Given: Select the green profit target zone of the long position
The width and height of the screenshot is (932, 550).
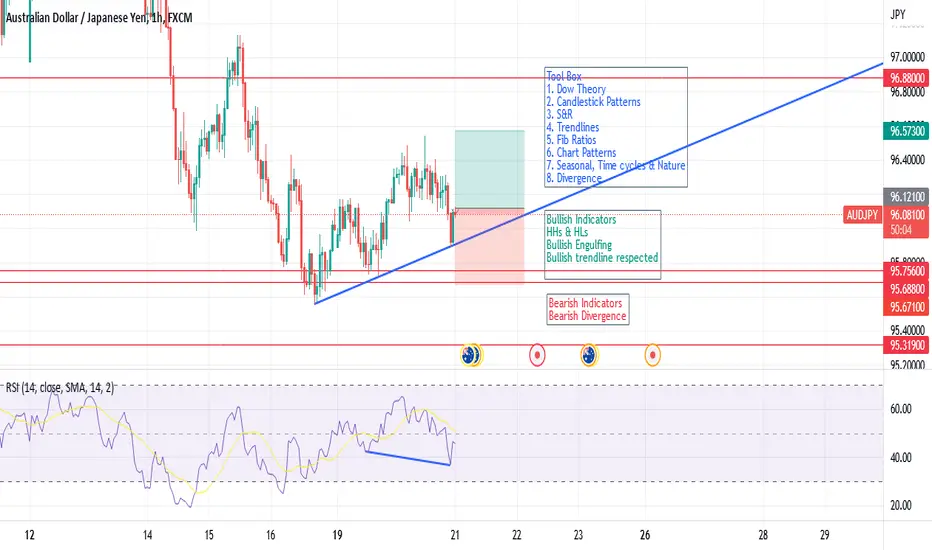Looking at the screenshot, I should pyautogui.click(x=490, y=169).
